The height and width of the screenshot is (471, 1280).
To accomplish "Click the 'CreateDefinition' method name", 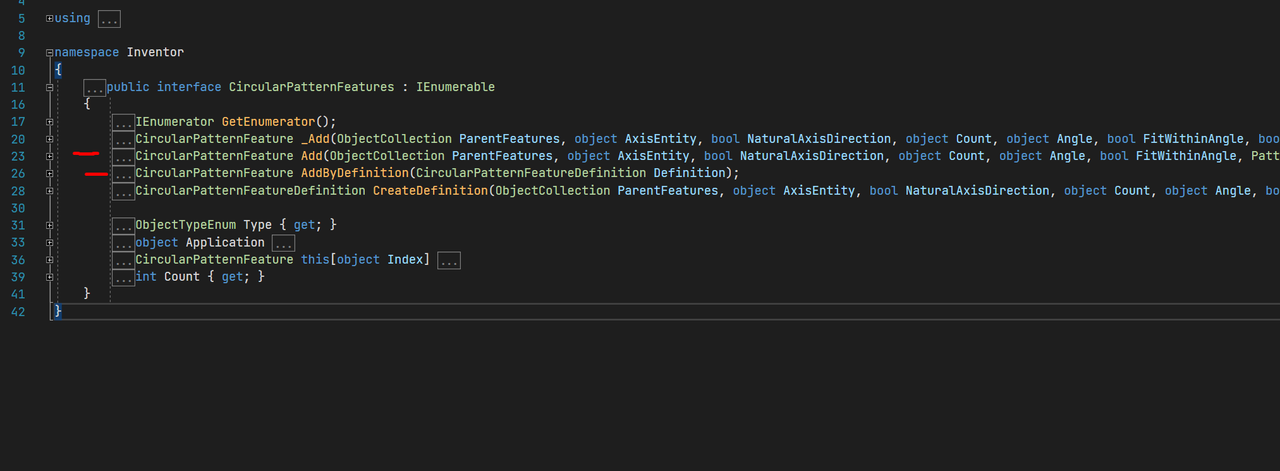I will pos(430,190).
